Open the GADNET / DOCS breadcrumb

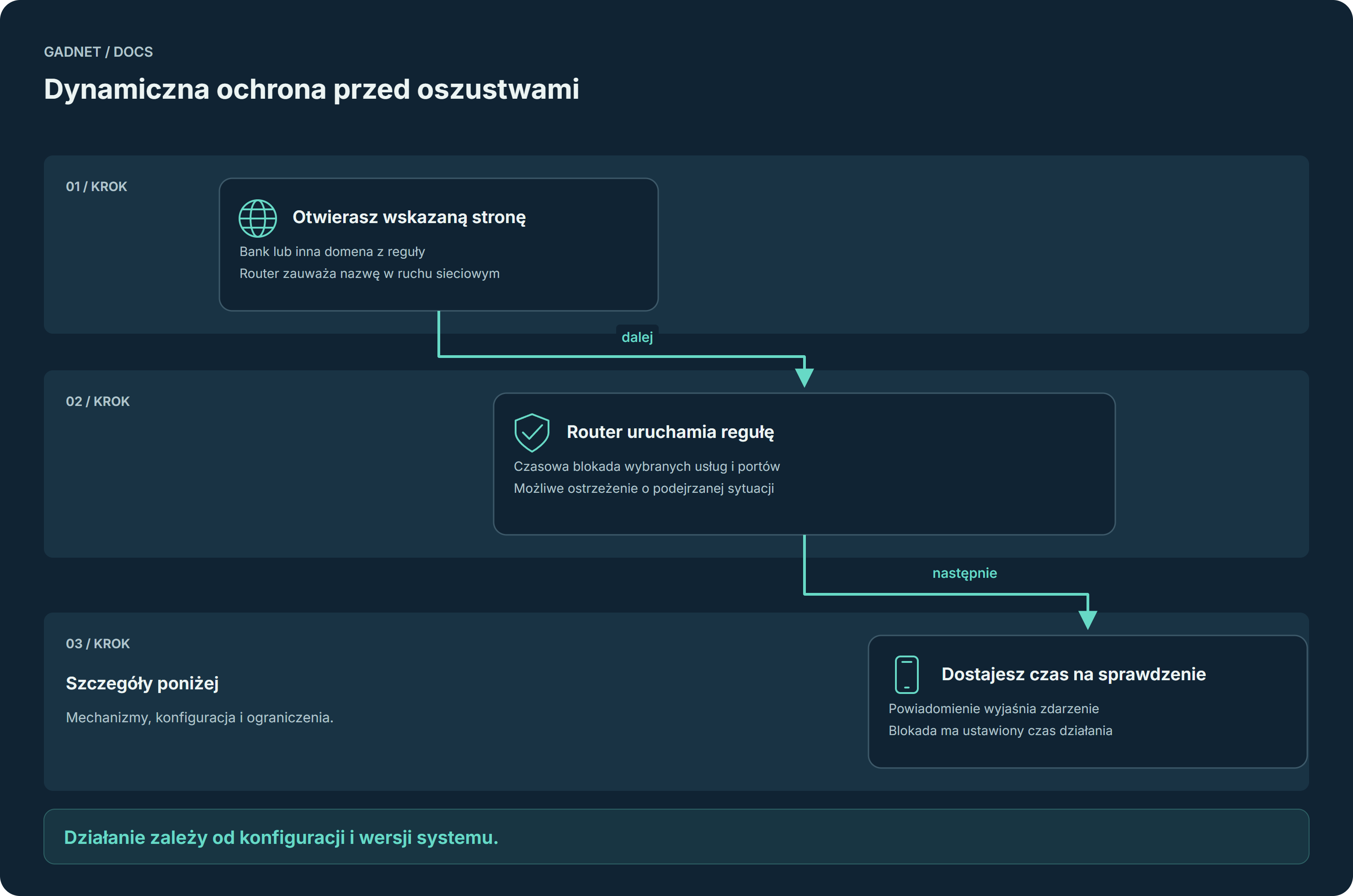[98, 52]
